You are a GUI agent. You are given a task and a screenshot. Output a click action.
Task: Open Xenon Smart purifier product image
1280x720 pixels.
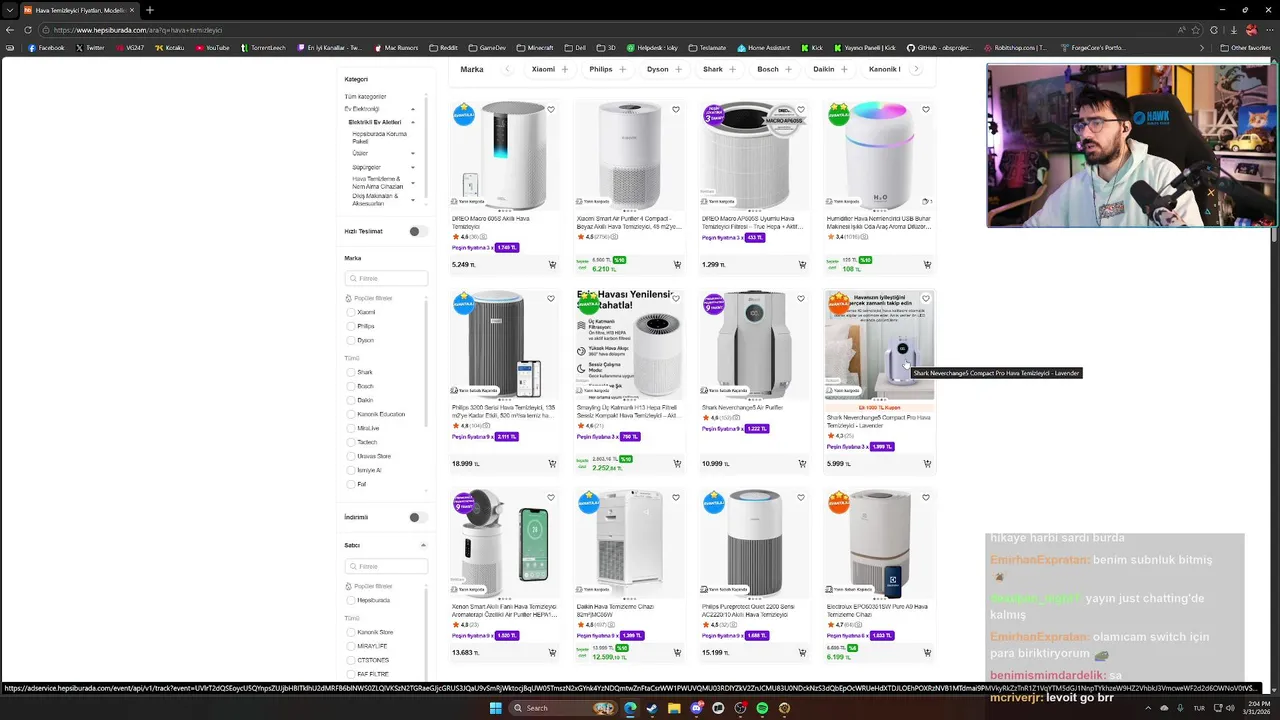pyautogui.click(x=504, y=543)
